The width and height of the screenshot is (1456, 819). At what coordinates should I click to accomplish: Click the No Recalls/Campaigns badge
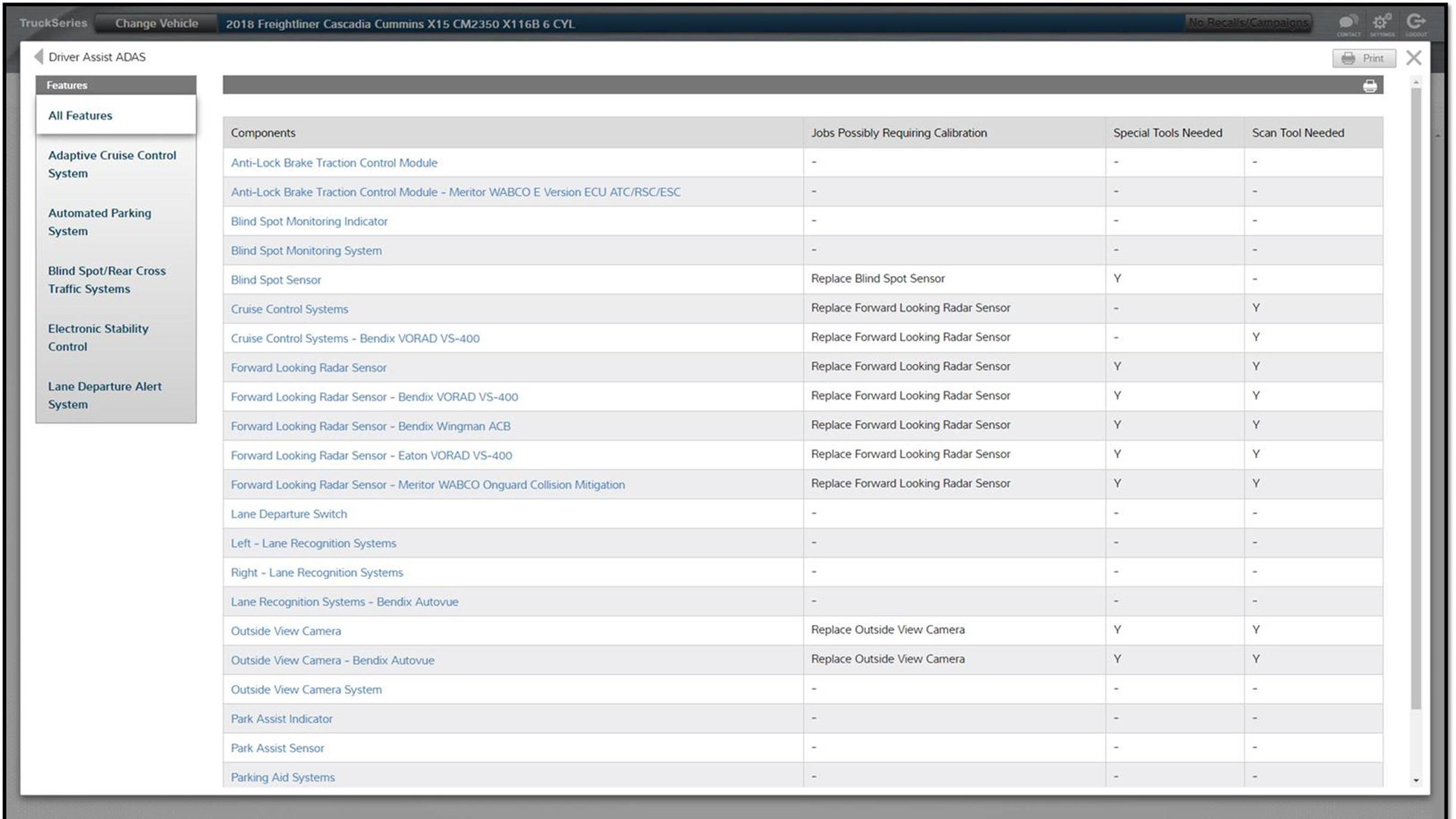tap(1248, 23)
